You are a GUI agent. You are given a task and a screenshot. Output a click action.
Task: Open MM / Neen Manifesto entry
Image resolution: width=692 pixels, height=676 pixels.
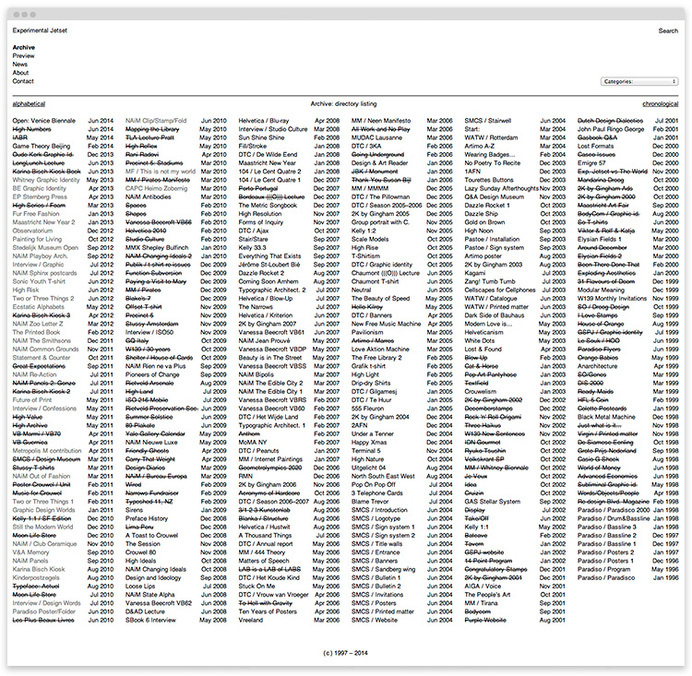point(381,120)
